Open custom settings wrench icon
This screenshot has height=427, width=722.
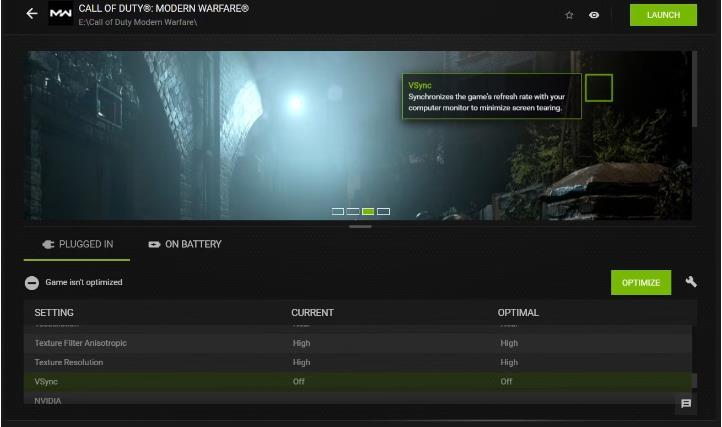[x=691, y=281]
